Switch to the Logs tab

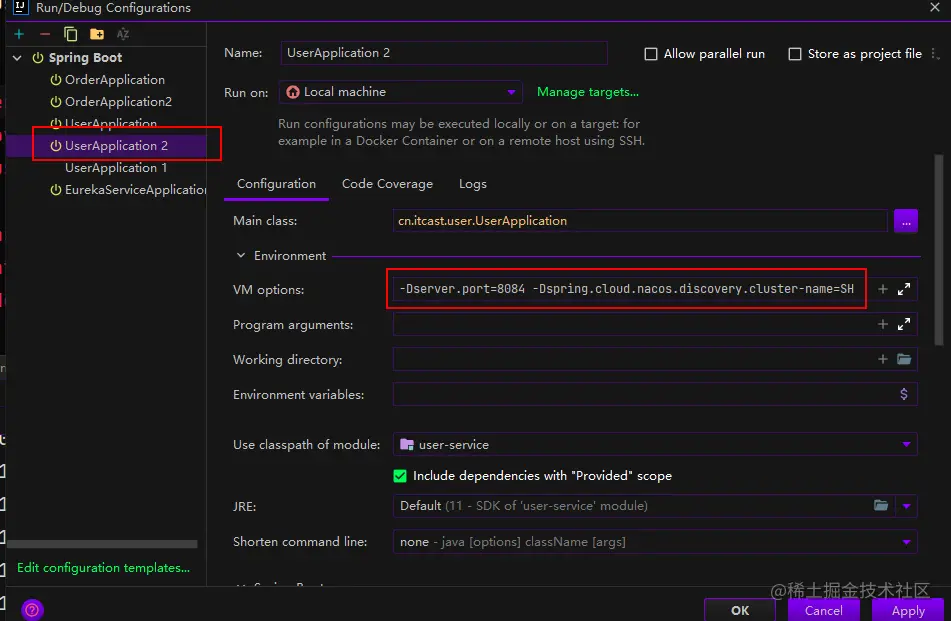pos(472,184)
